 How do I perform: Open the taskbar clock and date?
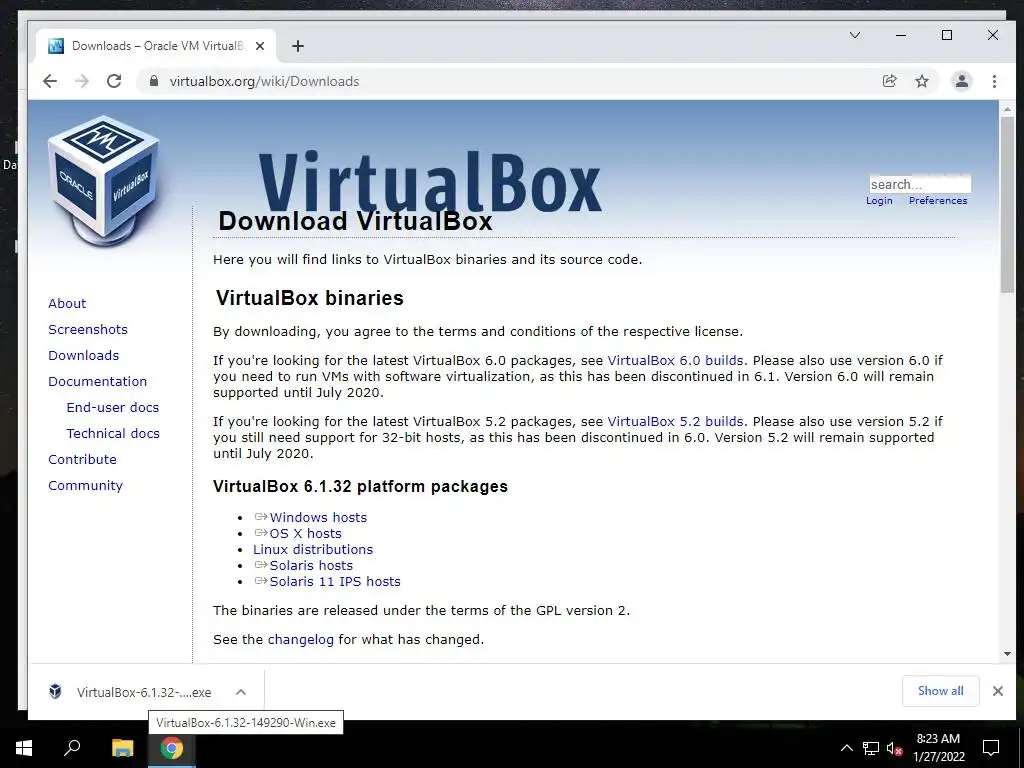point(938,748)
